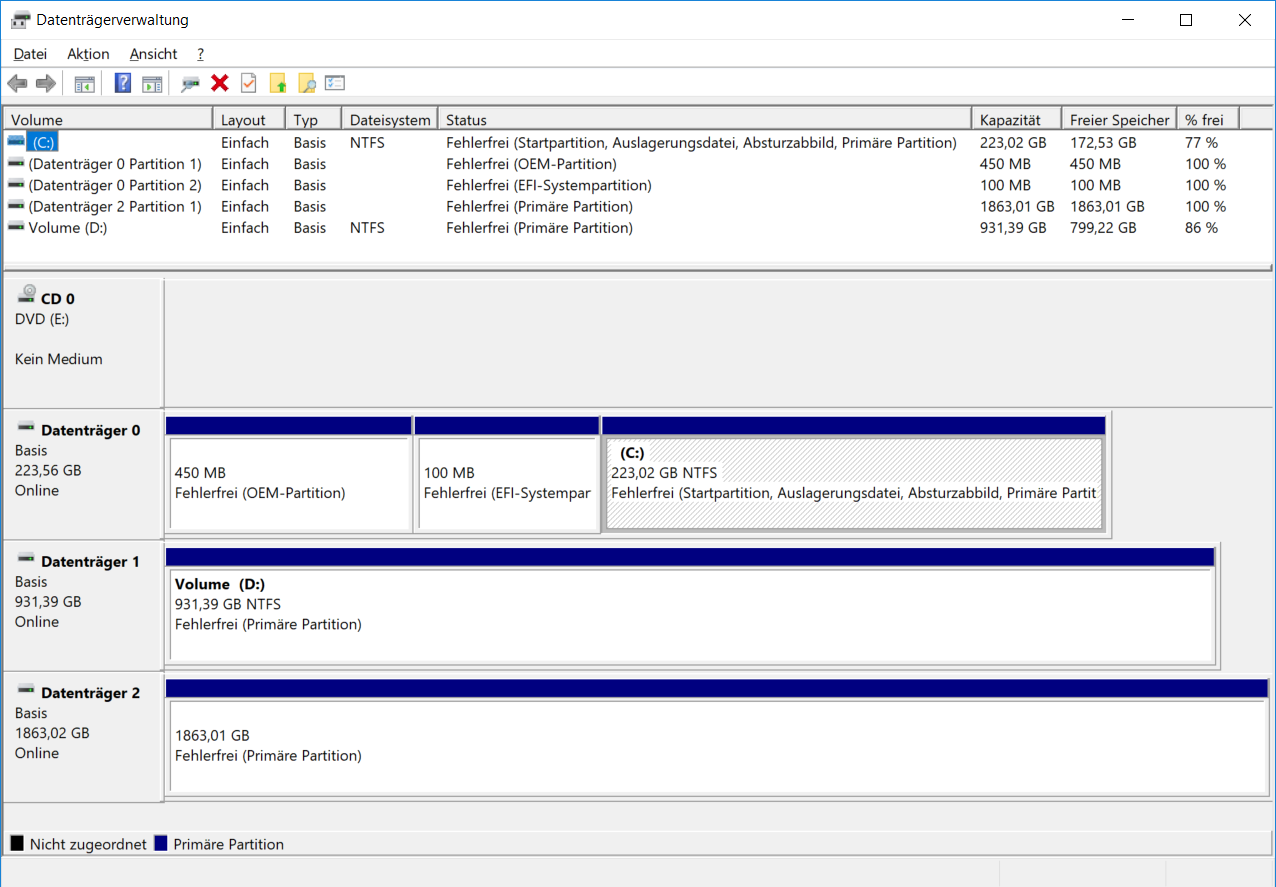Screen dimensions: 1276x887
Task: Open help via blue question mark icon
Action: [123, 84]
